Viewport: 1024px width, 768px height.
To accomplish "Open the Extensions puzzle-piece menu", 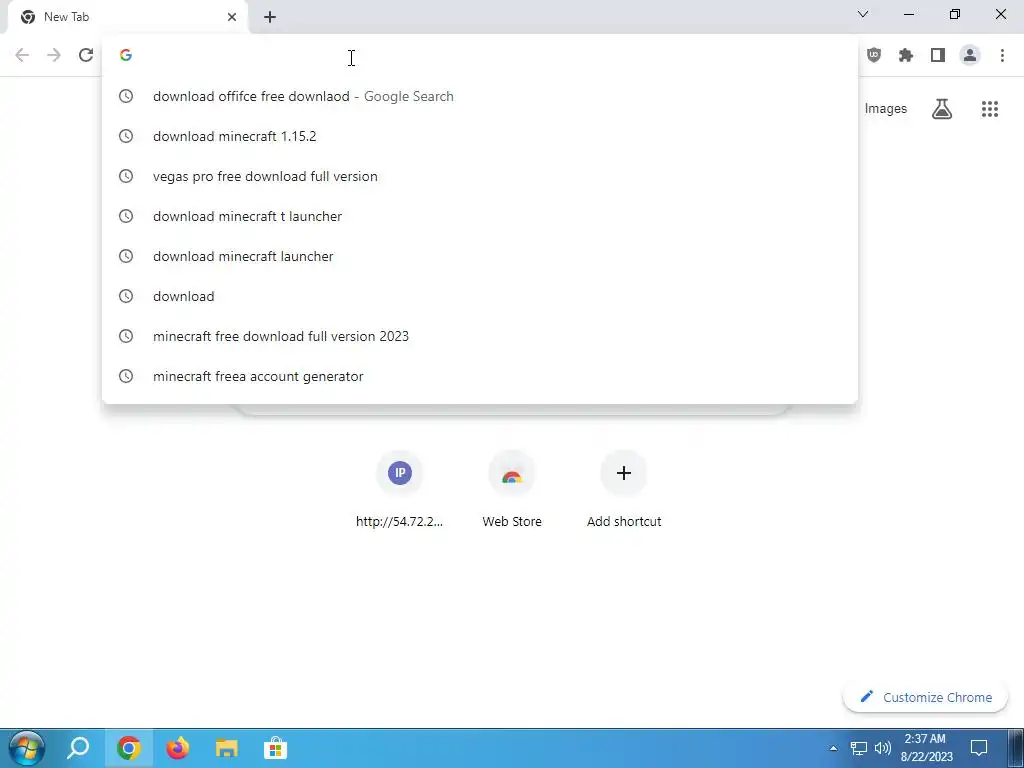I will [906, 56].
